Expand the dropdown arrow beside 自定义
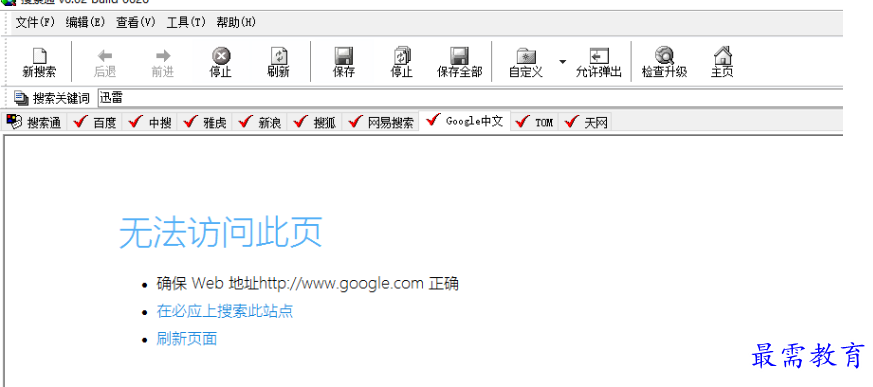This screenshot has width=873, height=387. 562,61
